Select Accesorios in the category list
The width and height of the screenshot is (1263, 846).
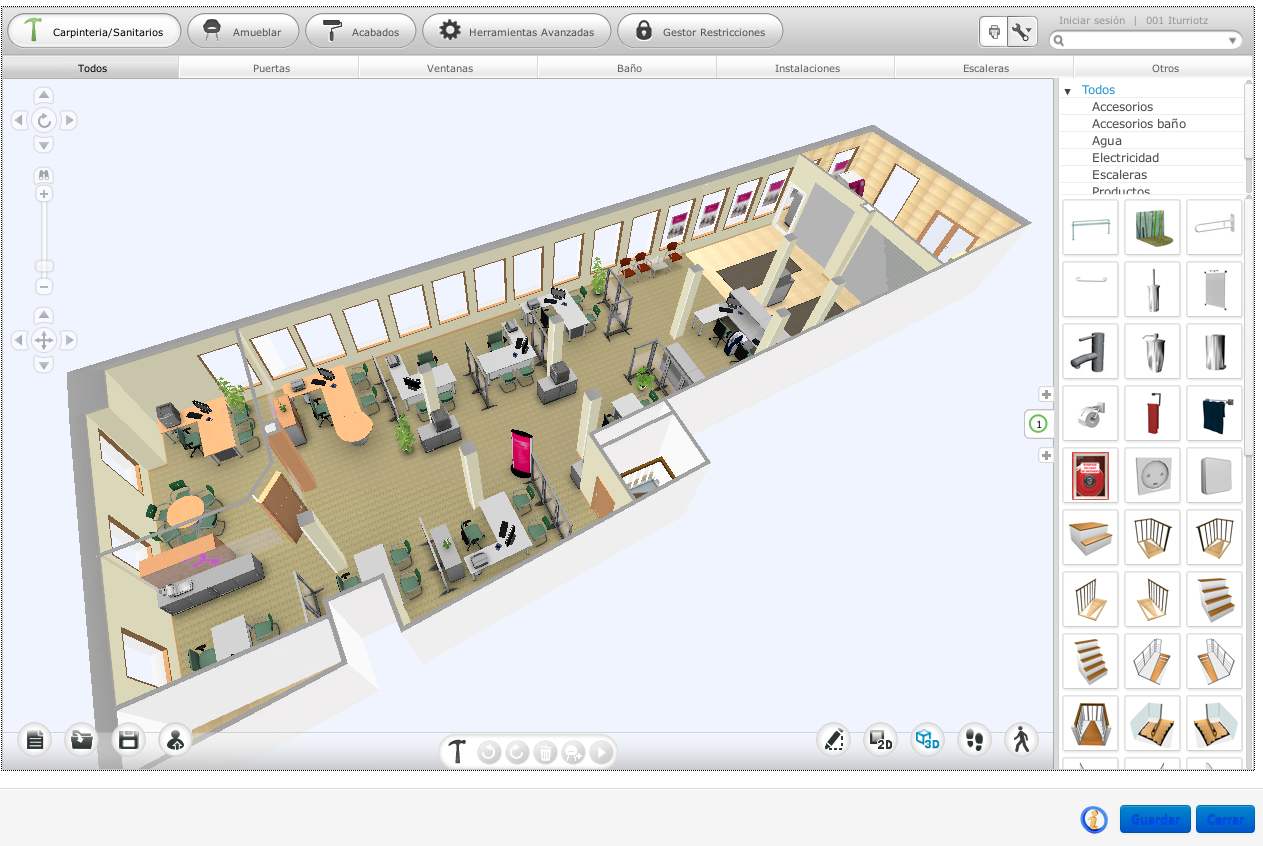click(x=1122, y=107)
